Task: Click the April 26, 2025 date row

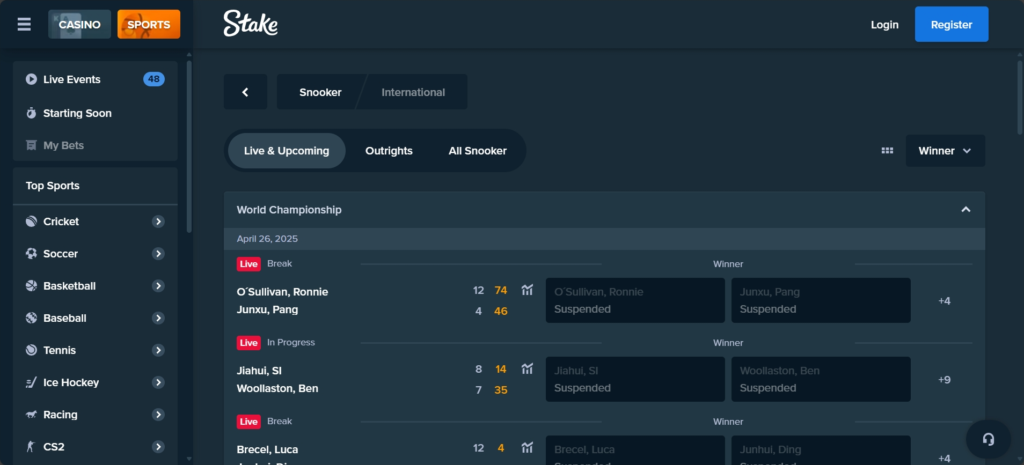Action: tap(604, 239)
